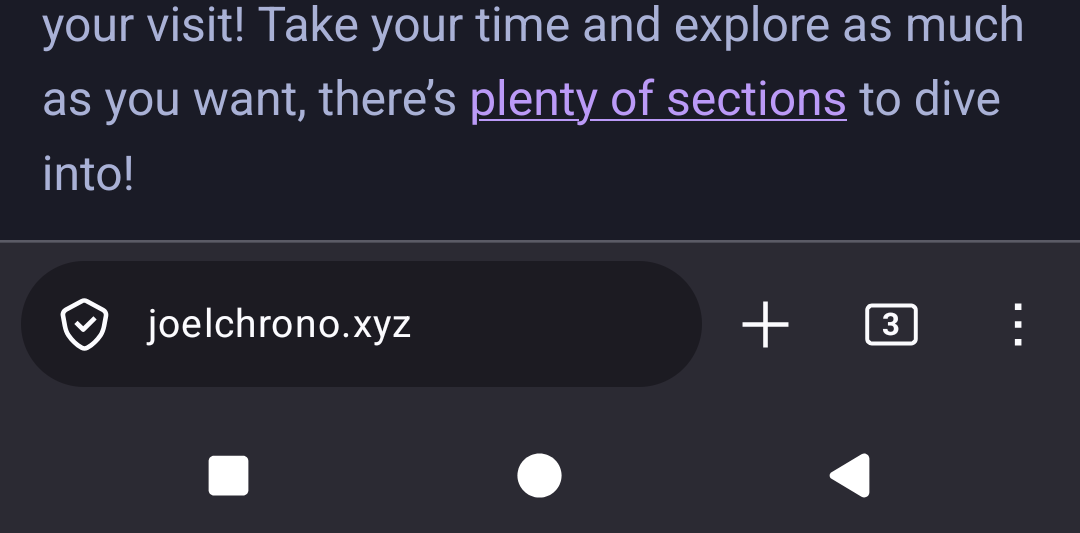The width and height of the screenshot is (1080, 533).
Task: Tap the Android back triangle
Action: click(850, 476)
